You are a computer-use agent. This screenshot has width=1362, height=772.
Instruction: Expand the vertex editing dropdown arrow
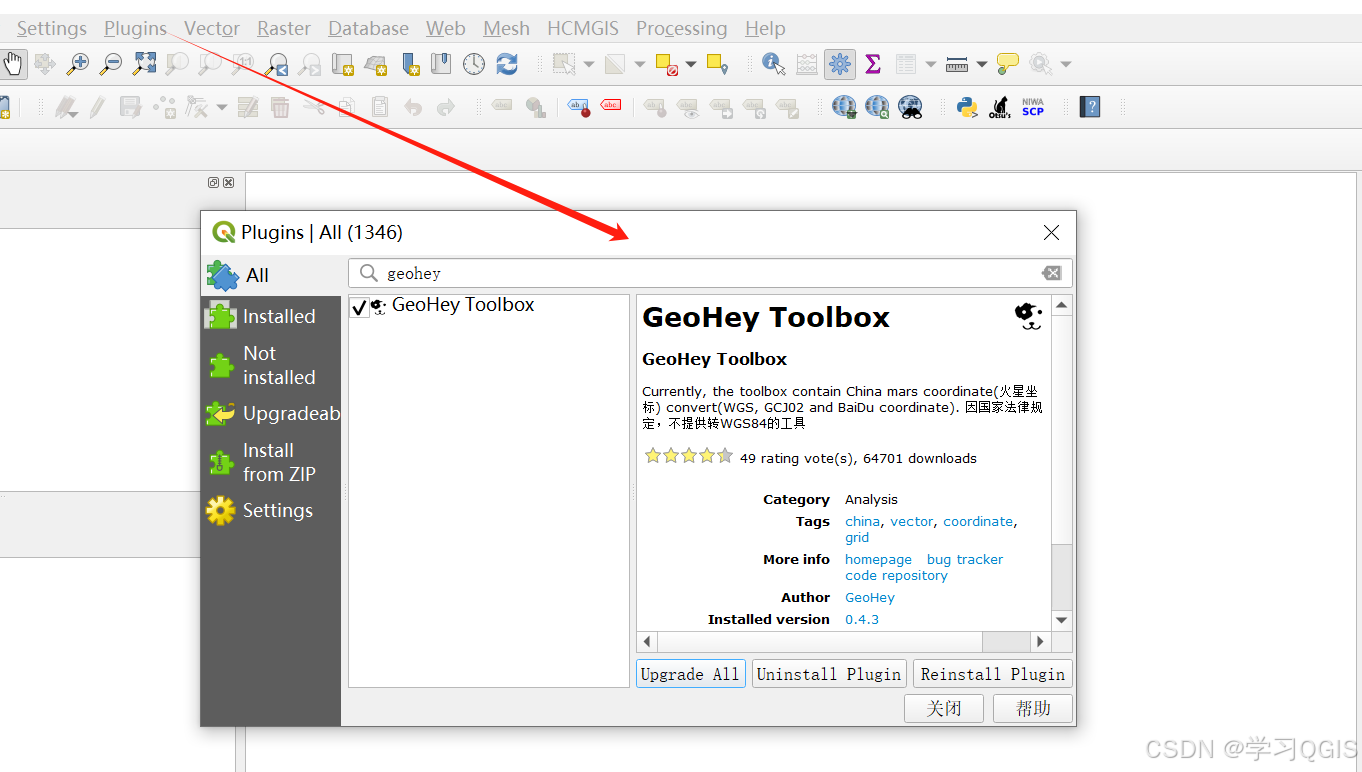click(221, 107)
